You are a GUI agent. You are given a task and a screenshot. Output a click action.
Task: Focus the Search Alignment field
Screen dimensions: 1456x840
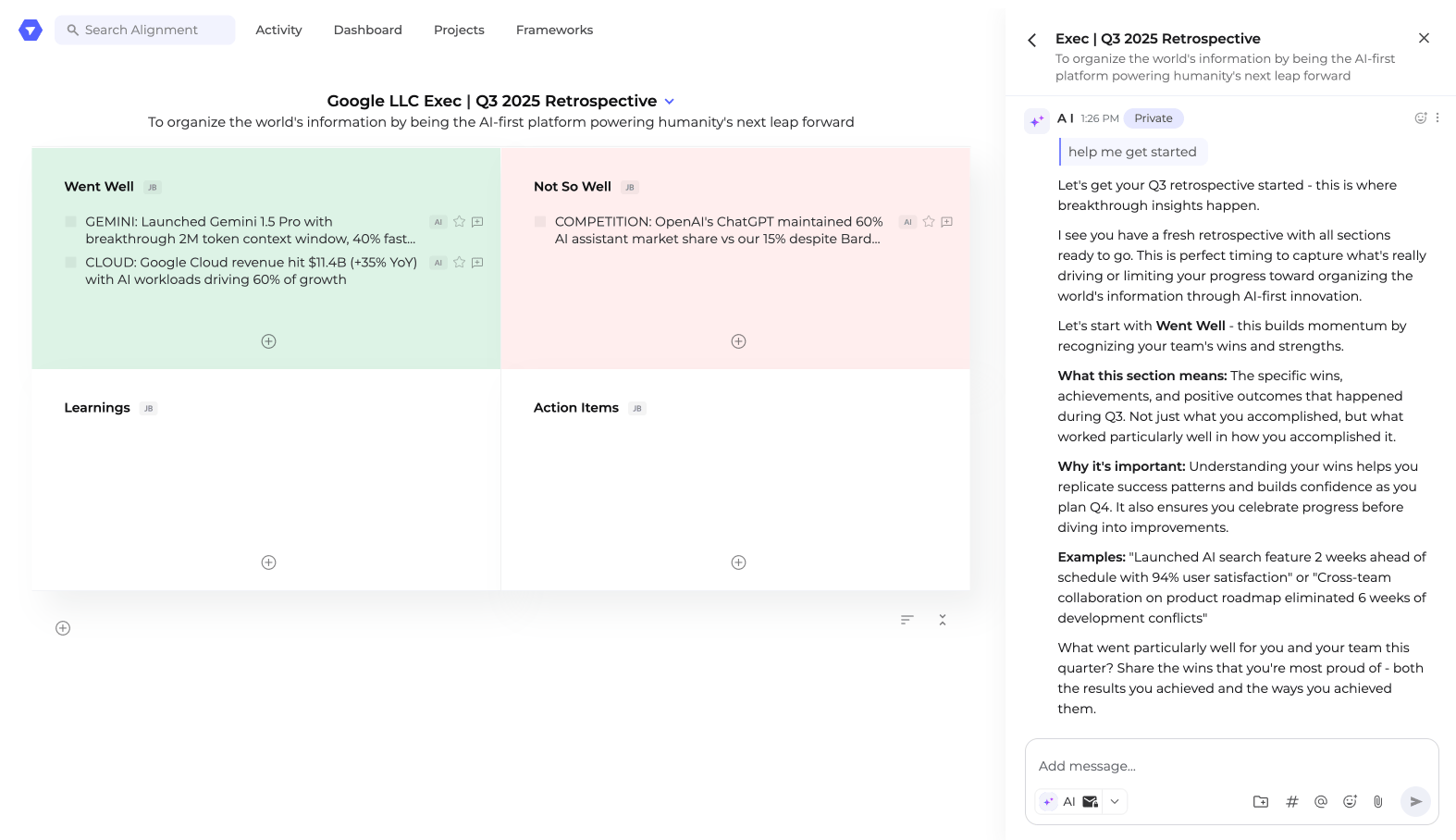tap(144, 30)
